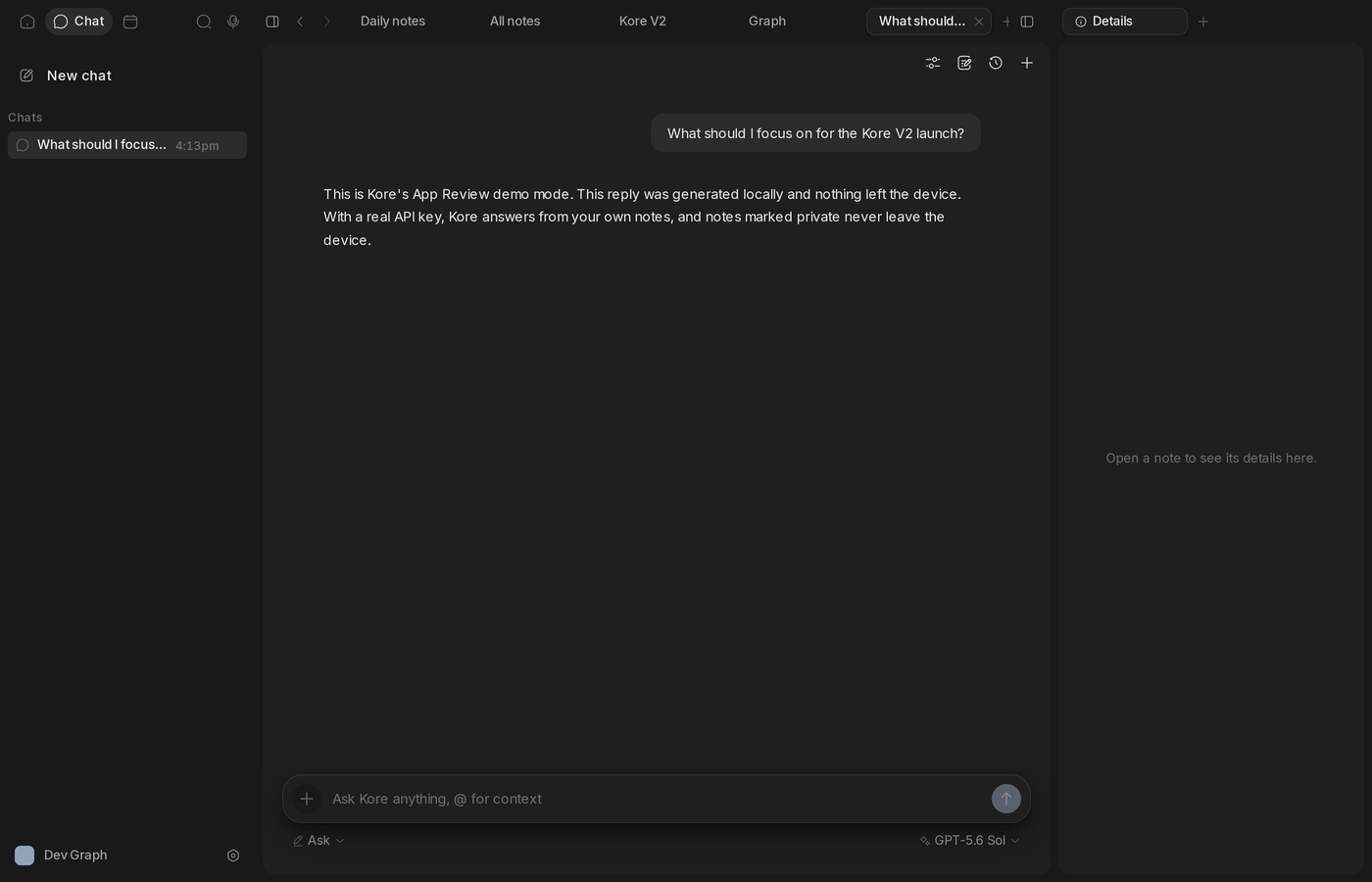Toggle the left sidebar panel icon
1372x882 pixels.
pyautogui.click(x=272, y=22)
